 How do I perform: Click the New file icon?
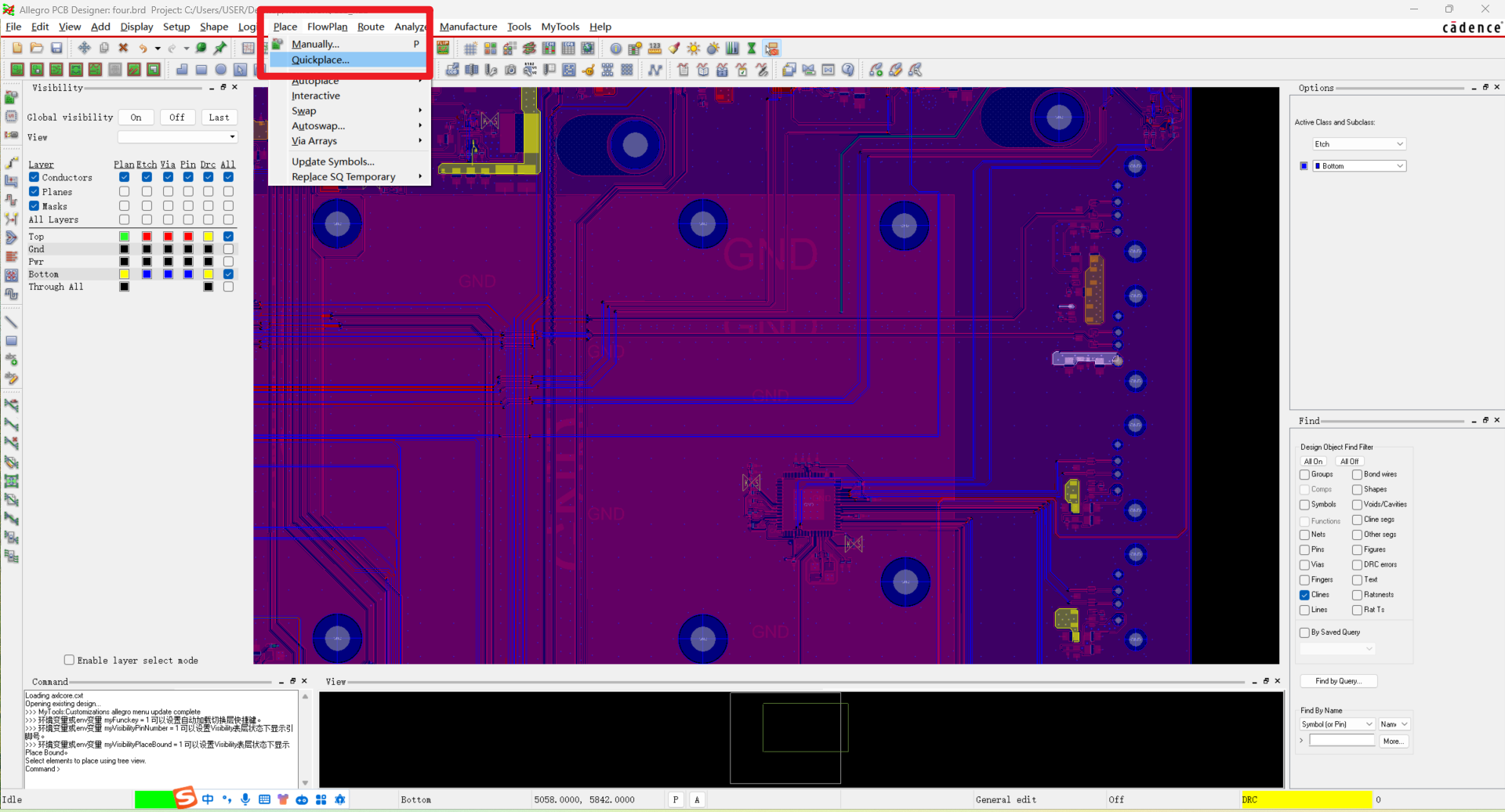click(17, 49)
